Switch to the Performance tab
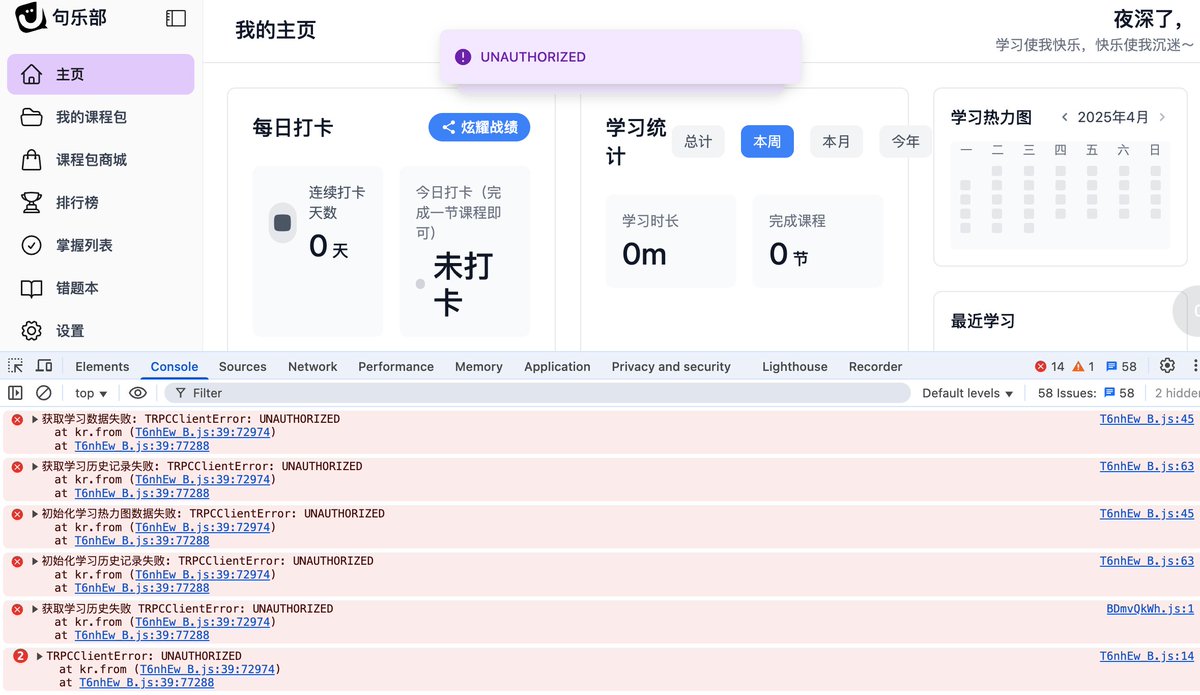 pyautogui.click(x=396, y=367)
